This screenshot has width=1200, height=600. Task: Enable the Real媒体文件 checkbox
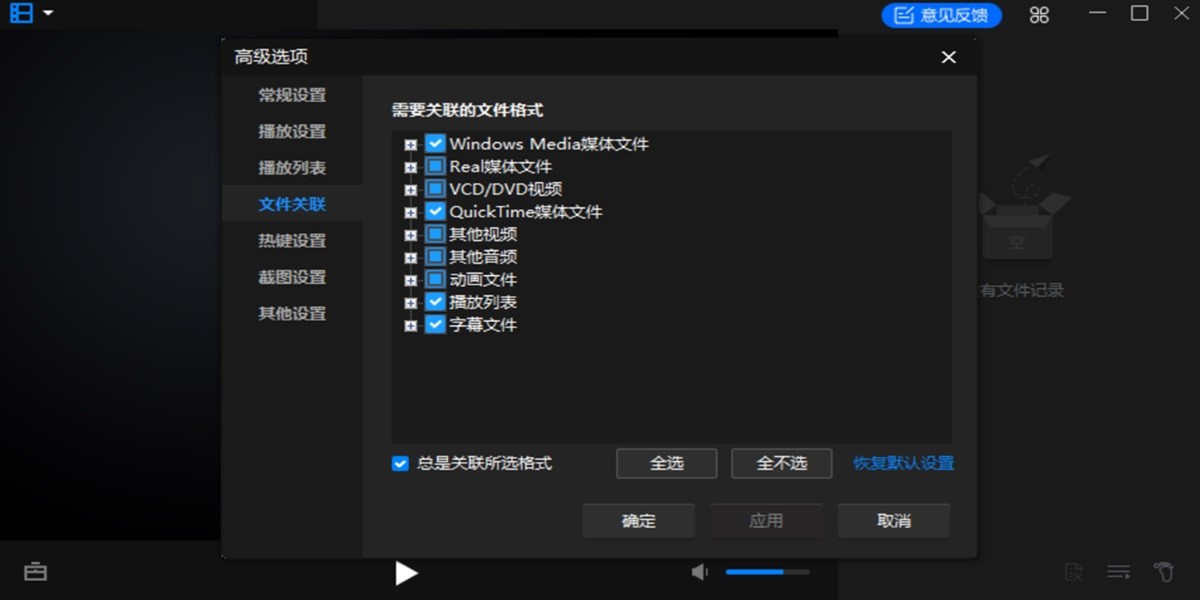pyautogui.click(x=435, y=166)
